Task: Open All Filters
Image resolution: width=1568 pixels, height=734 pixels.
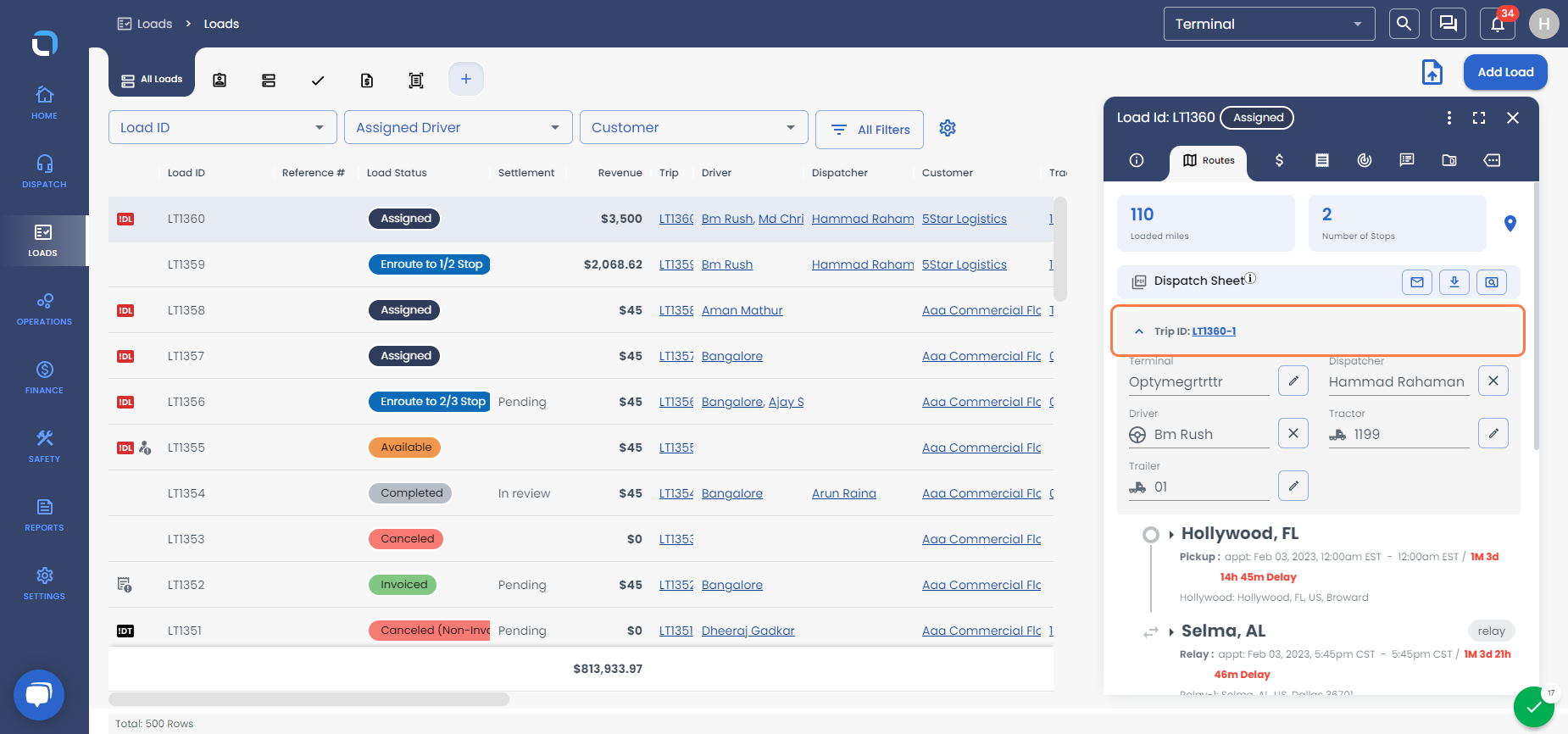Action: pyautogui.click(x=870, y=130)
